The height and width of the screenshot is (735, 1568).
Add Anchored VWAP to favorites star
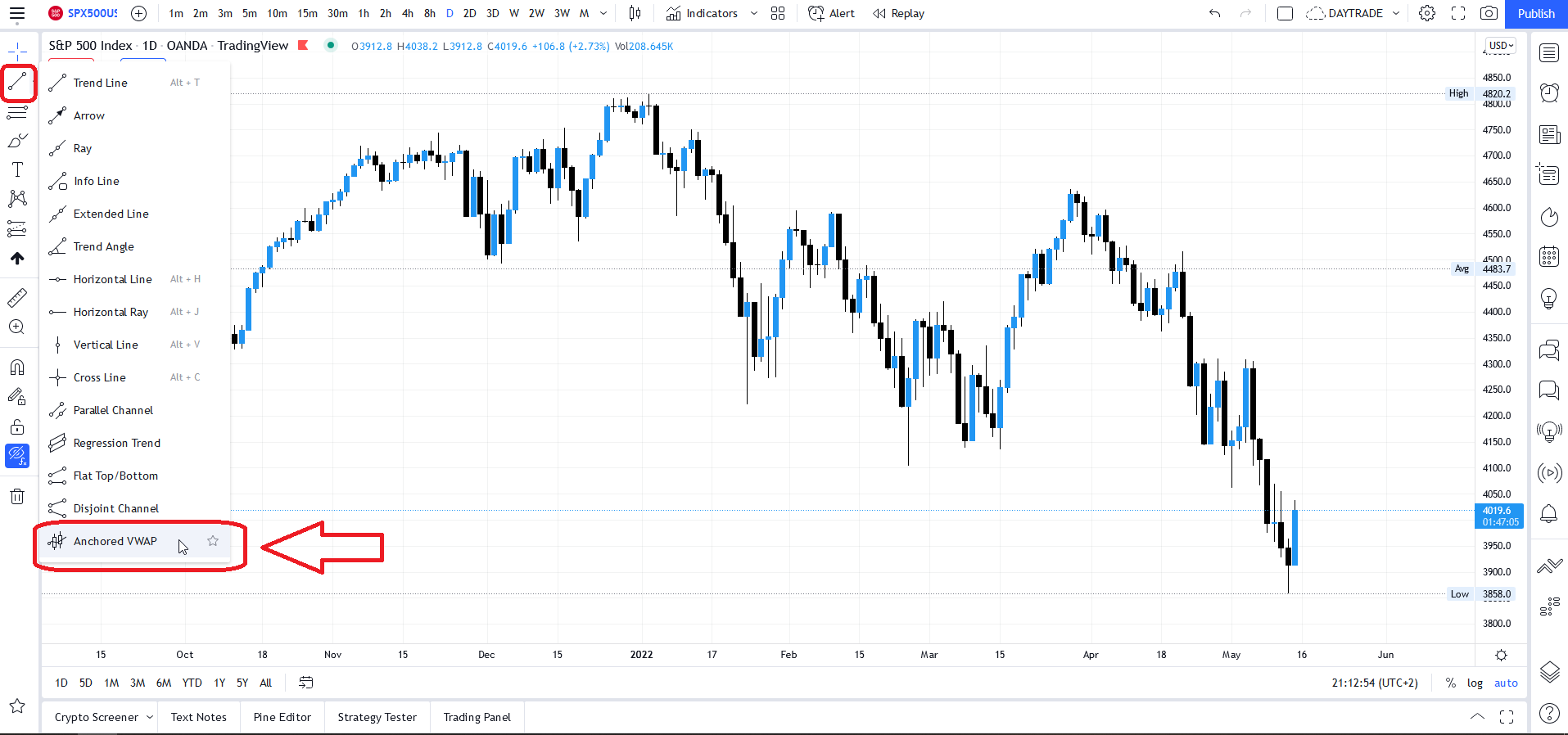213,541
